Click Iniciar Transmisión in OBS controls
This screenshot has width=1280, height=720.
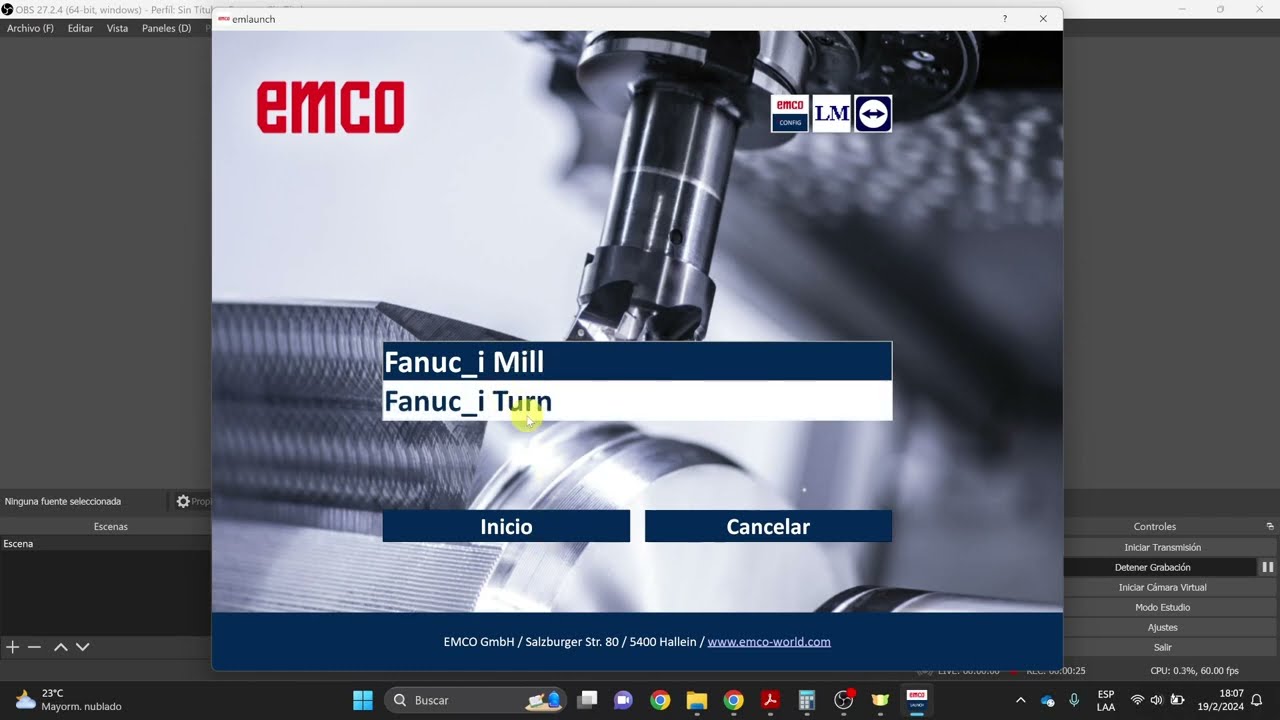click(x=1162, y=547)
